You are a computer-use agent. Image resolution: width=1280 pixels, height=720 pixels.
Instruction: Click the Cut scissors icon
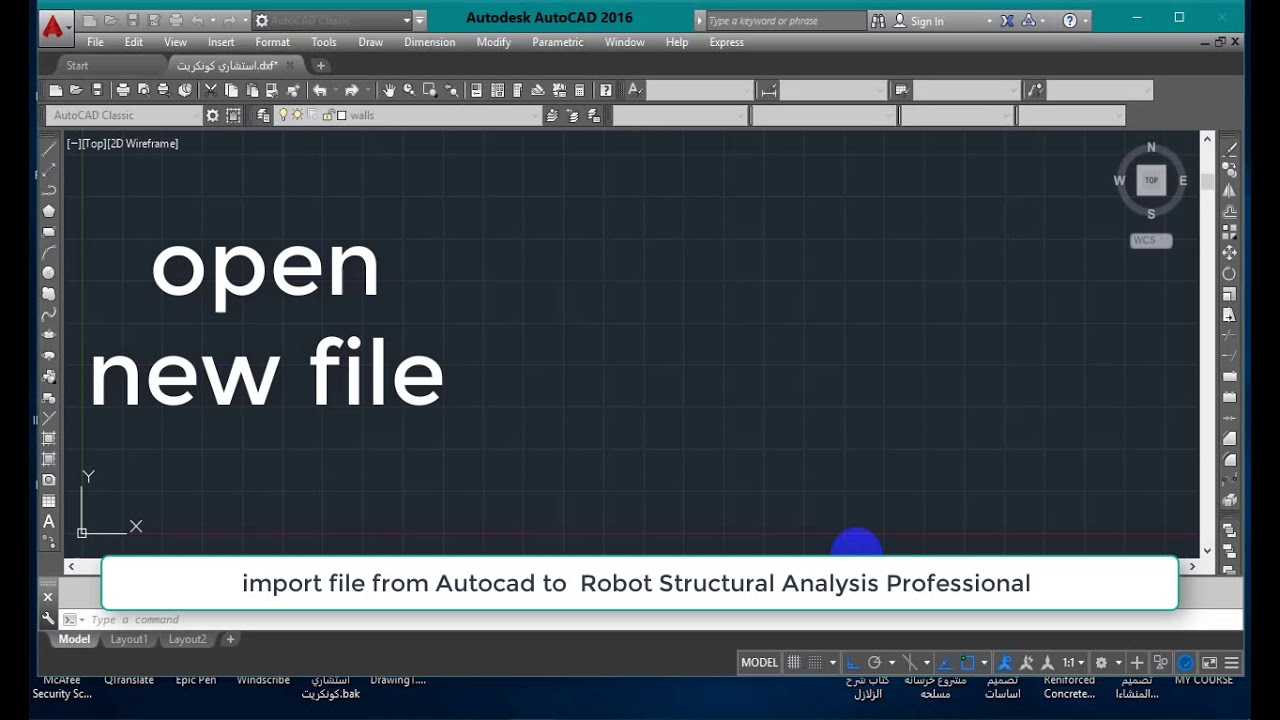tap(211, 90)
